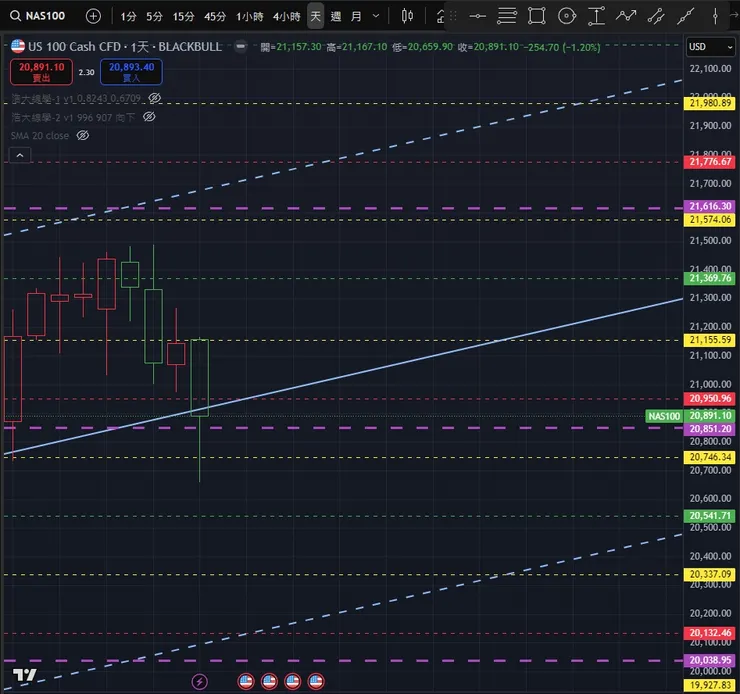Image resolution: width=740 pixels, height=694 pixels.
Task: Click the 收=20,891.10 close value in header
Action: [488, 47]
